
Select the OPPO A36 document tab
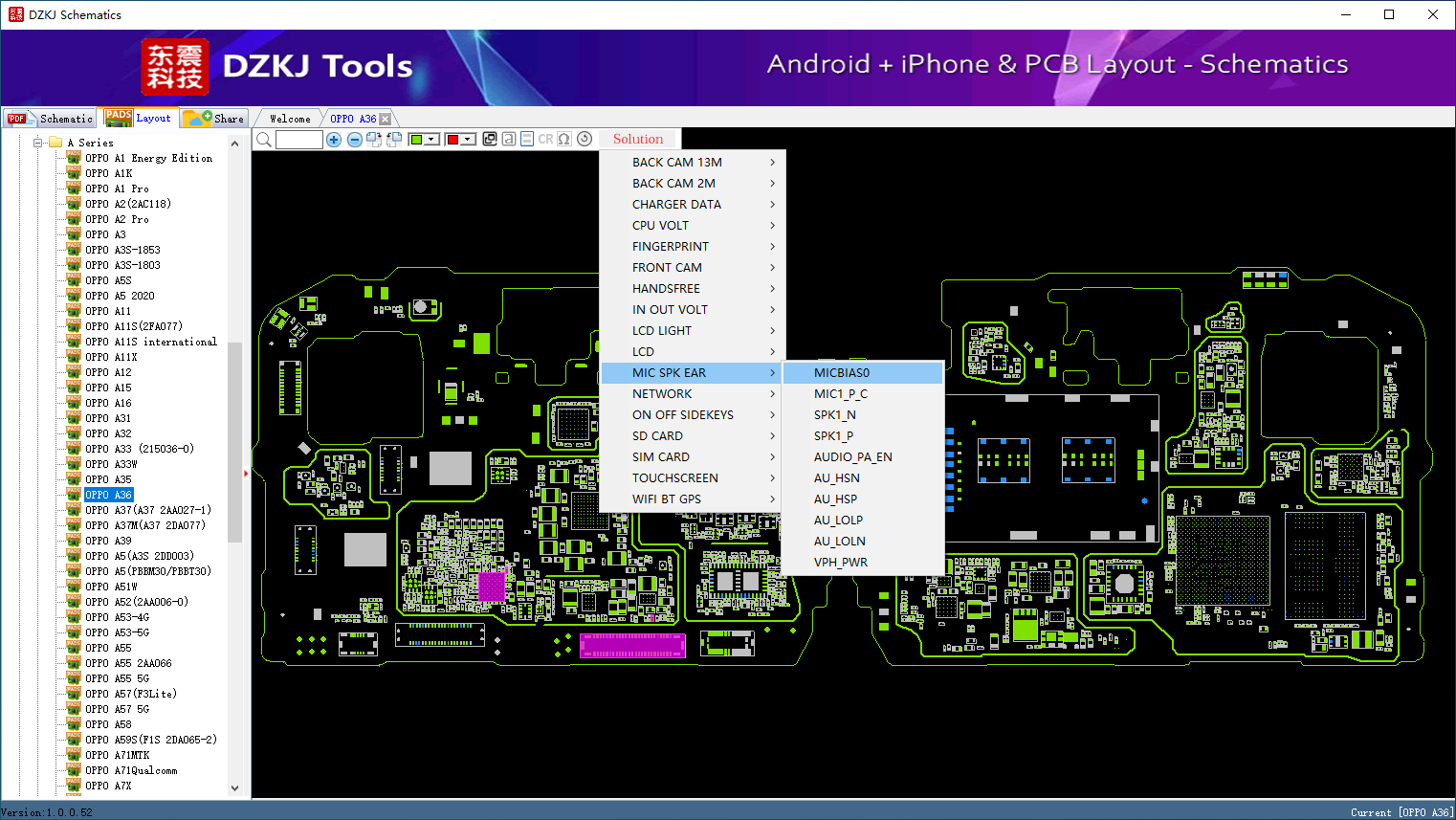(x=353, y=119)
